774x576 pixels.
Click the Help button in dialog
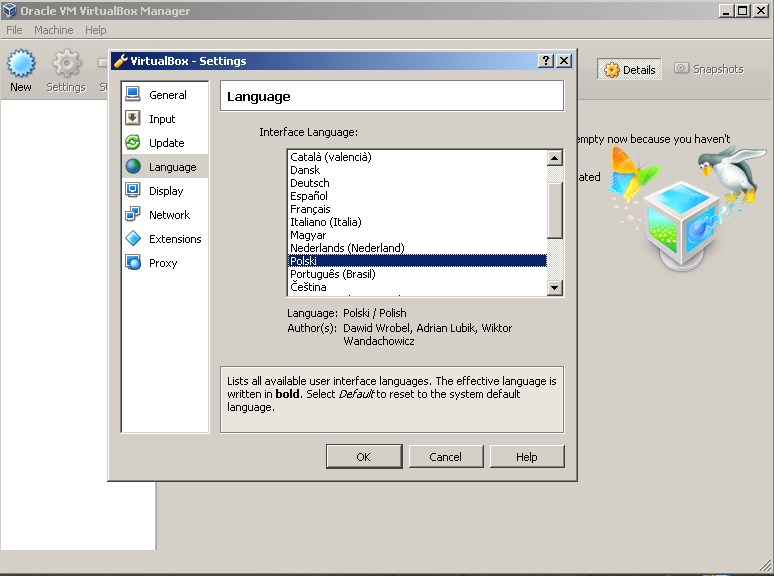pyautogui.click(x=527, y=457)
